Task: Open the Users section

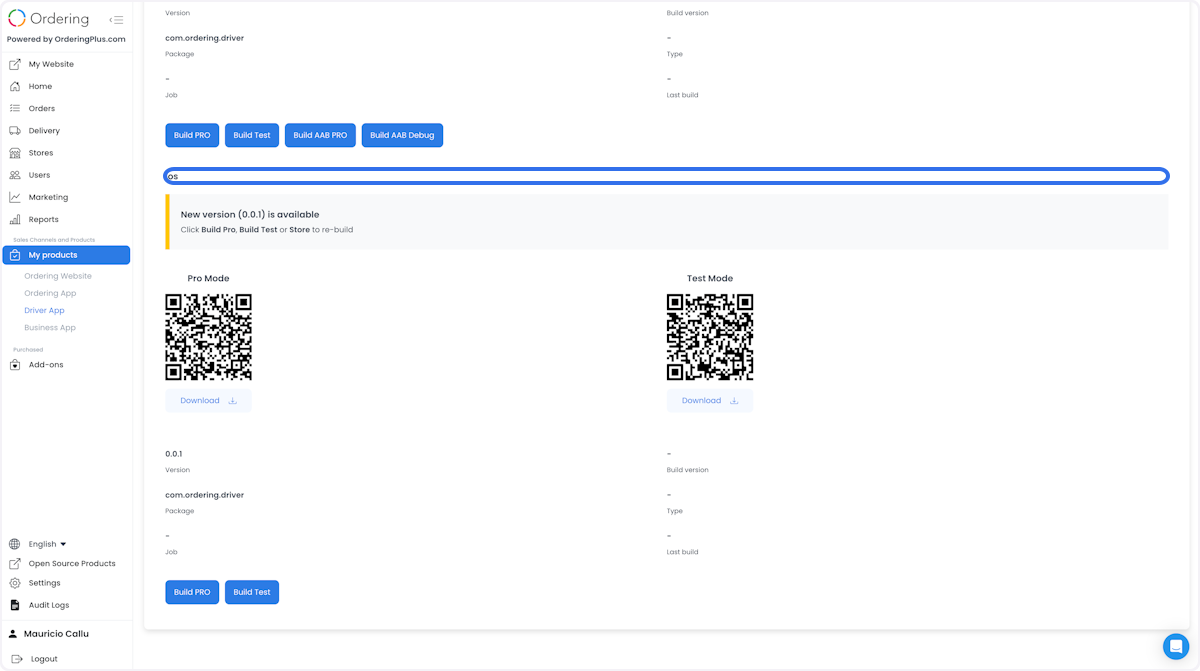Action: point(39,175)
